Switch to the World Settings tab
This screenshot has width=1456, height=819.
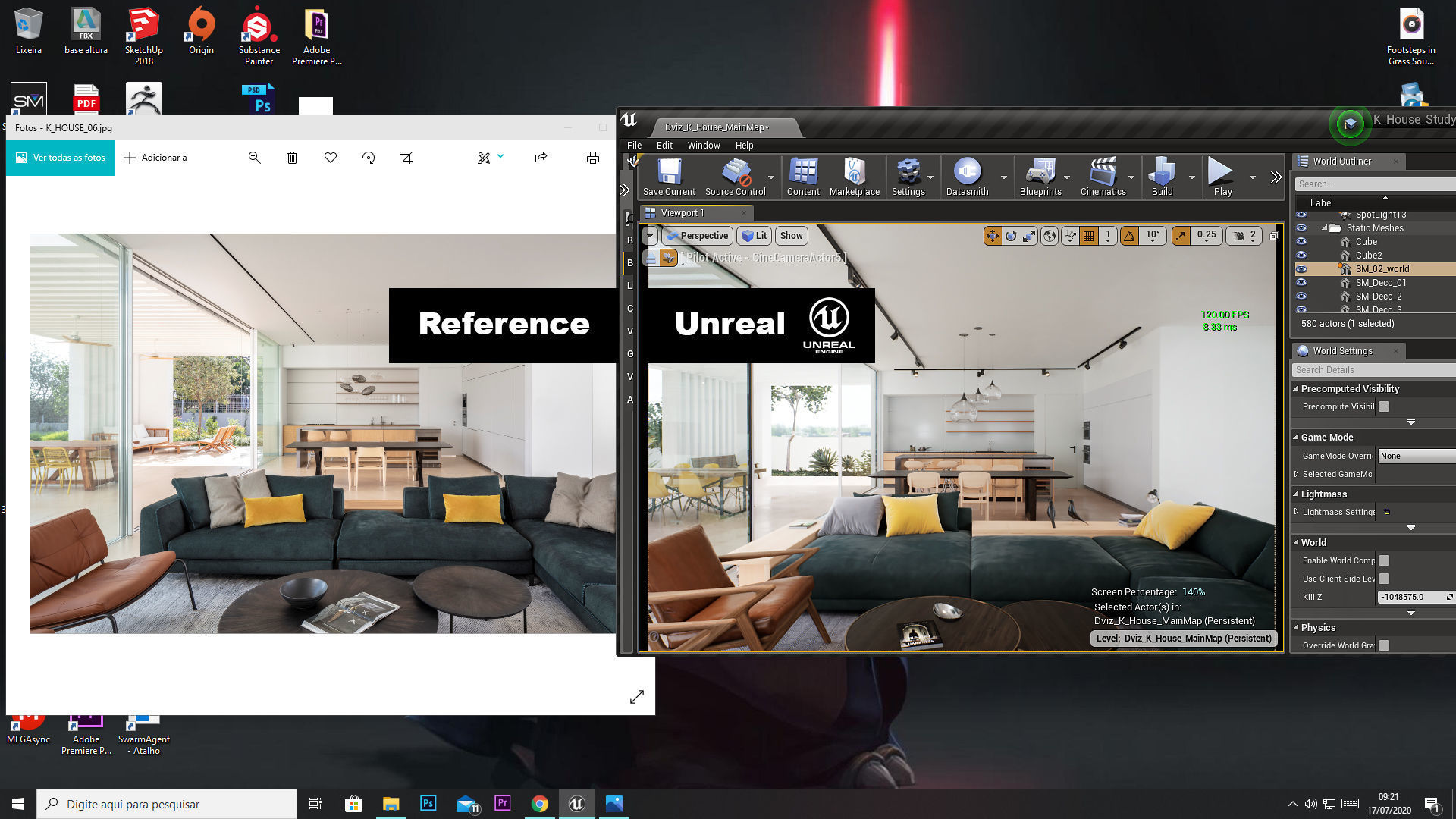tap(1342, 350)
